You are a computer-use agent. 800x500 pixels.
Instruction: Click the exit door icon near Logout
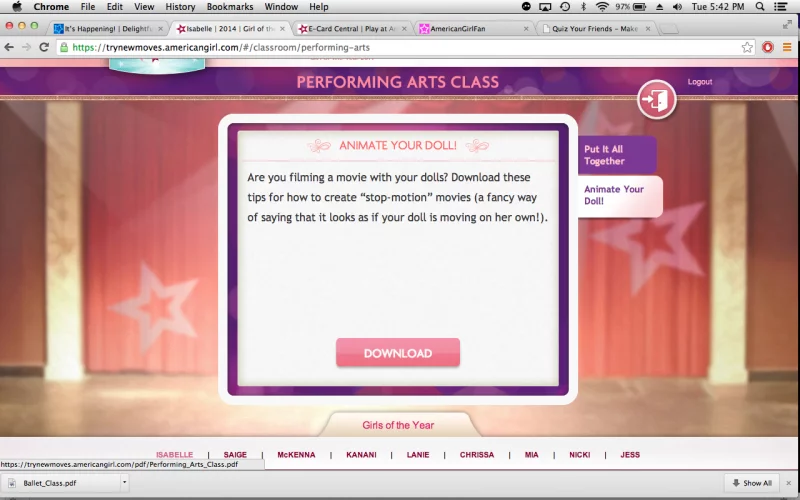click(657, 99)
